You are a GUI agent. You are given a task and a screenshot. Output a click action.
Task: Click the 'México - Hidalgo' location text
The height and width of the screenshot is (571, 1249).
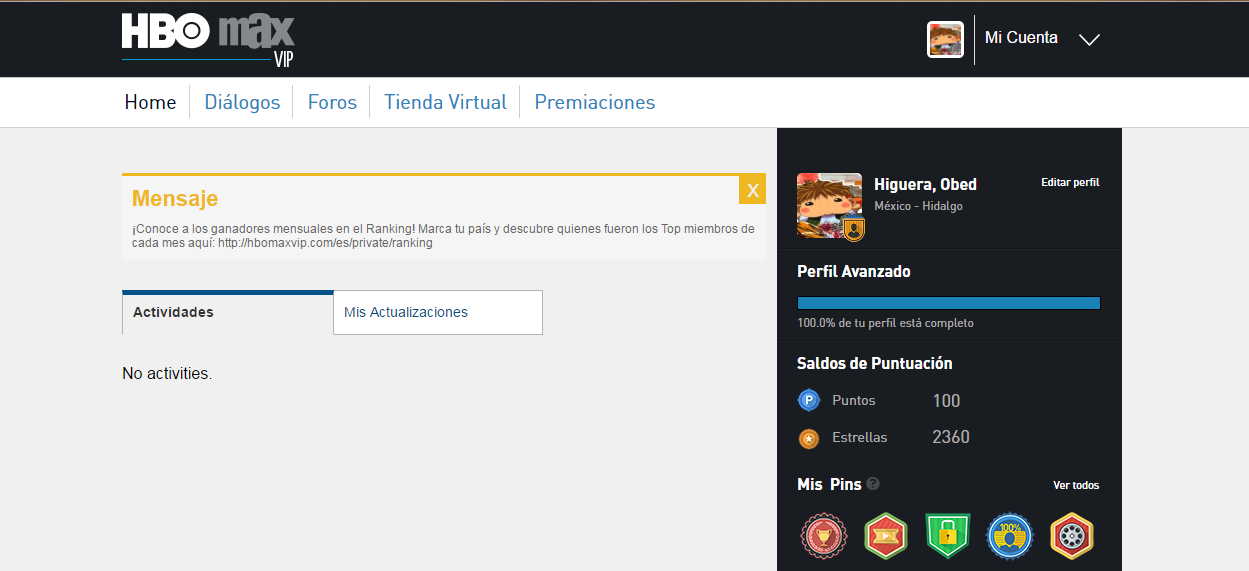(x=918, y=206)
